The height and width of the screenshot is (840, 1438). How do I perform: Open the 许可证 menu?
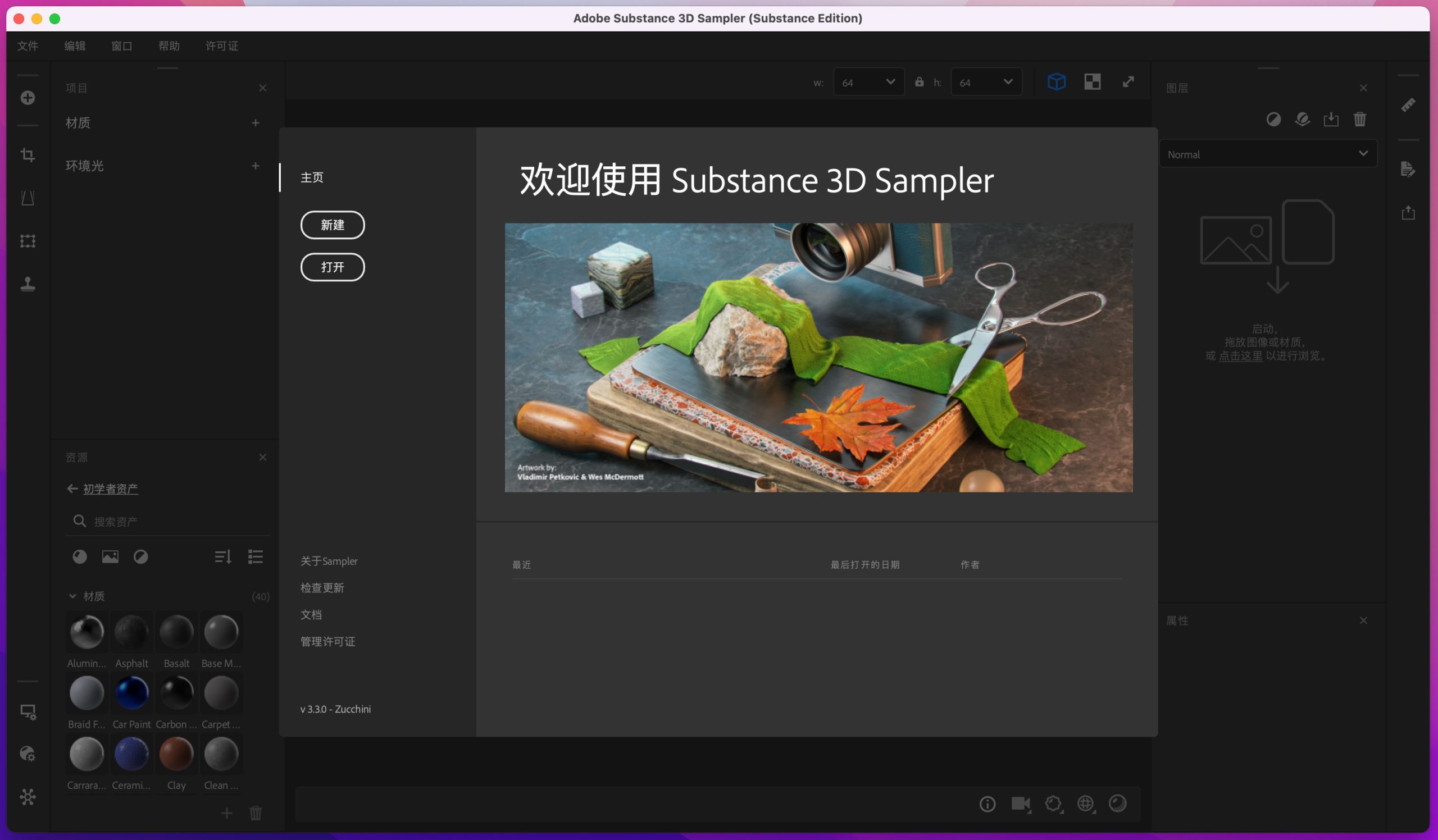pyautogui.click(x=221, y=45)
